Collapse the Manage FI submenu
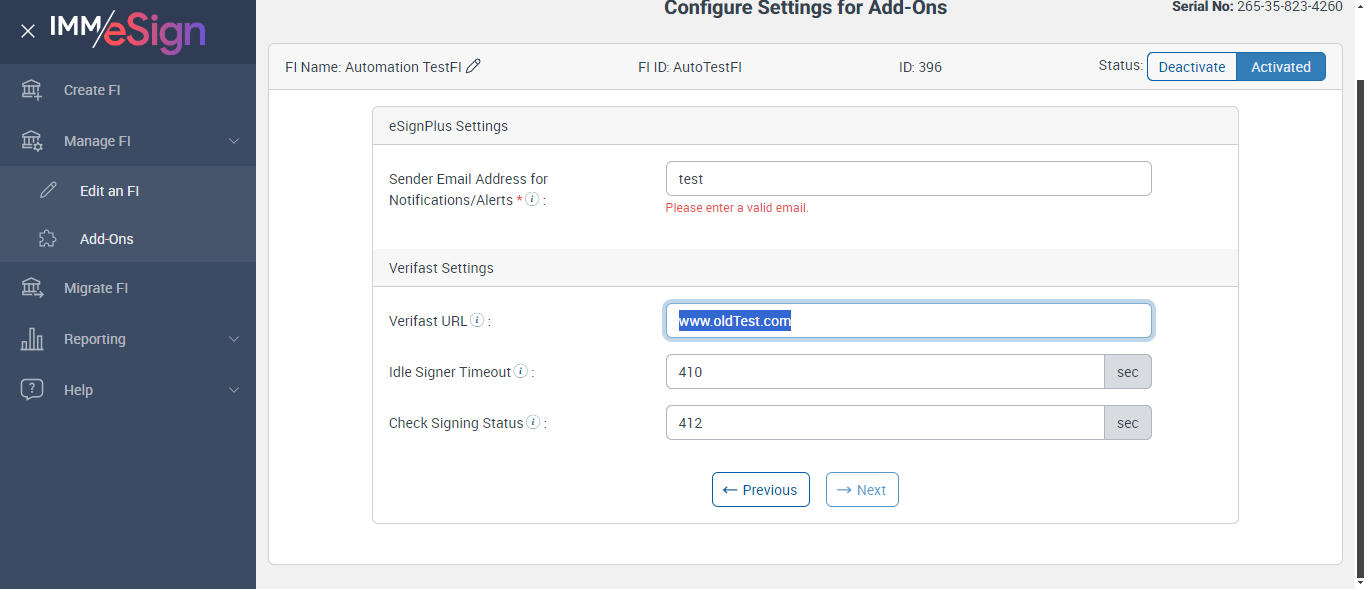The width and height of the screenshot is (1366, 589). click(234, 141)
